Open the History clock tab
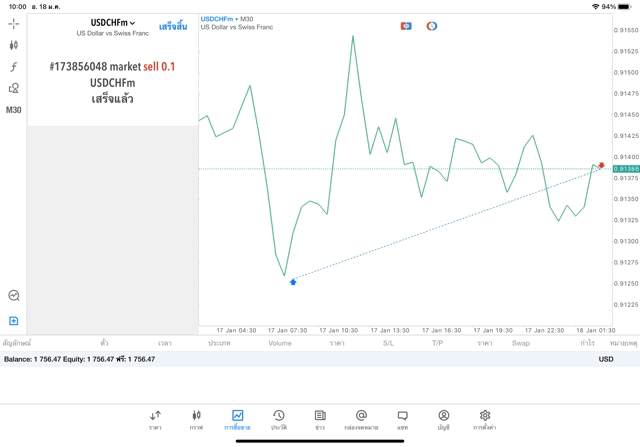 279,419
